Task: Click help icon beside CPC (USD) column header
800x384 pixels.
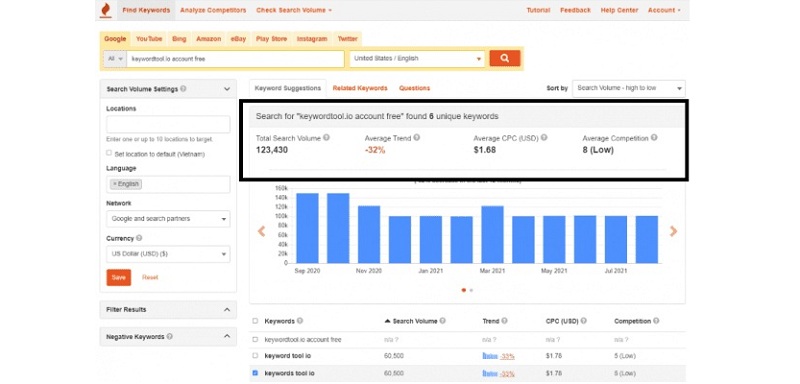Action: click(583, 321)
